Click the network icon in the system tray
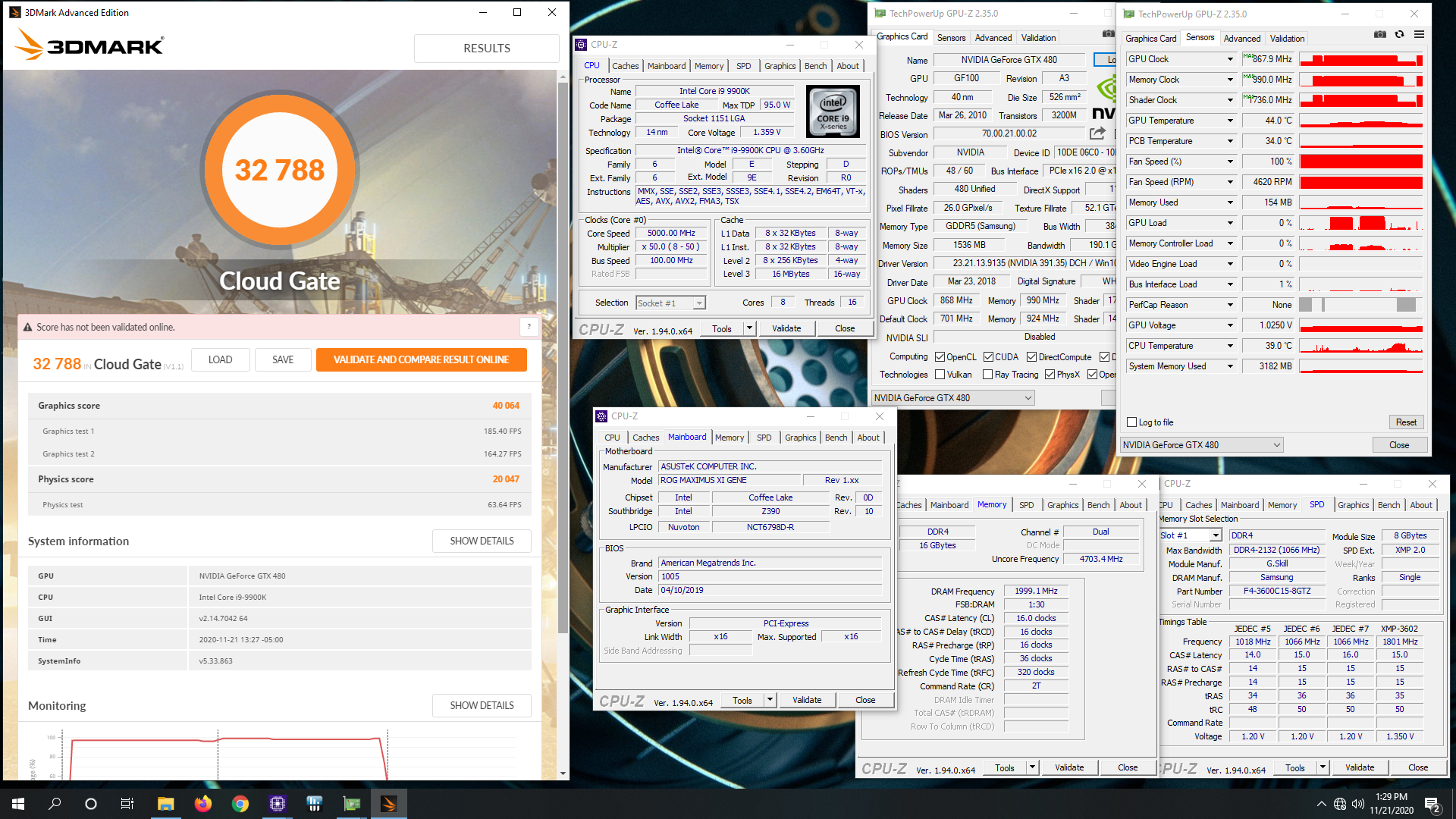 (x=1340, y=804)
